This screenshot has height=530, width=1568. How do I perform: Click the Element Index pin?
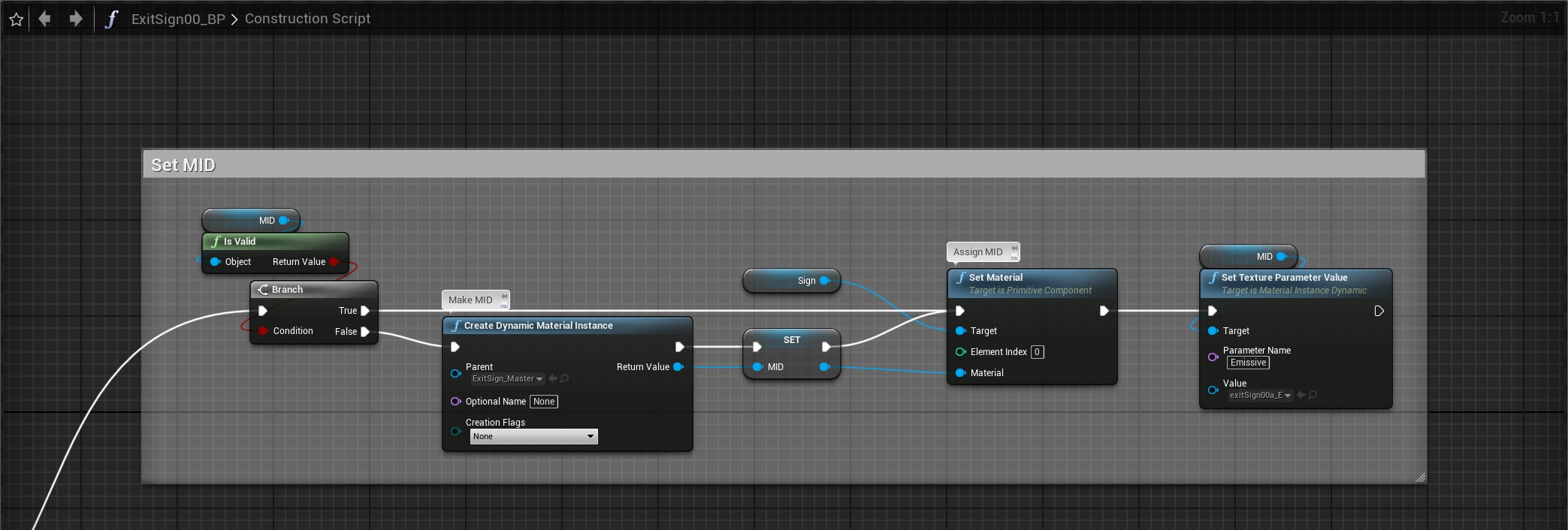(960, 352)
